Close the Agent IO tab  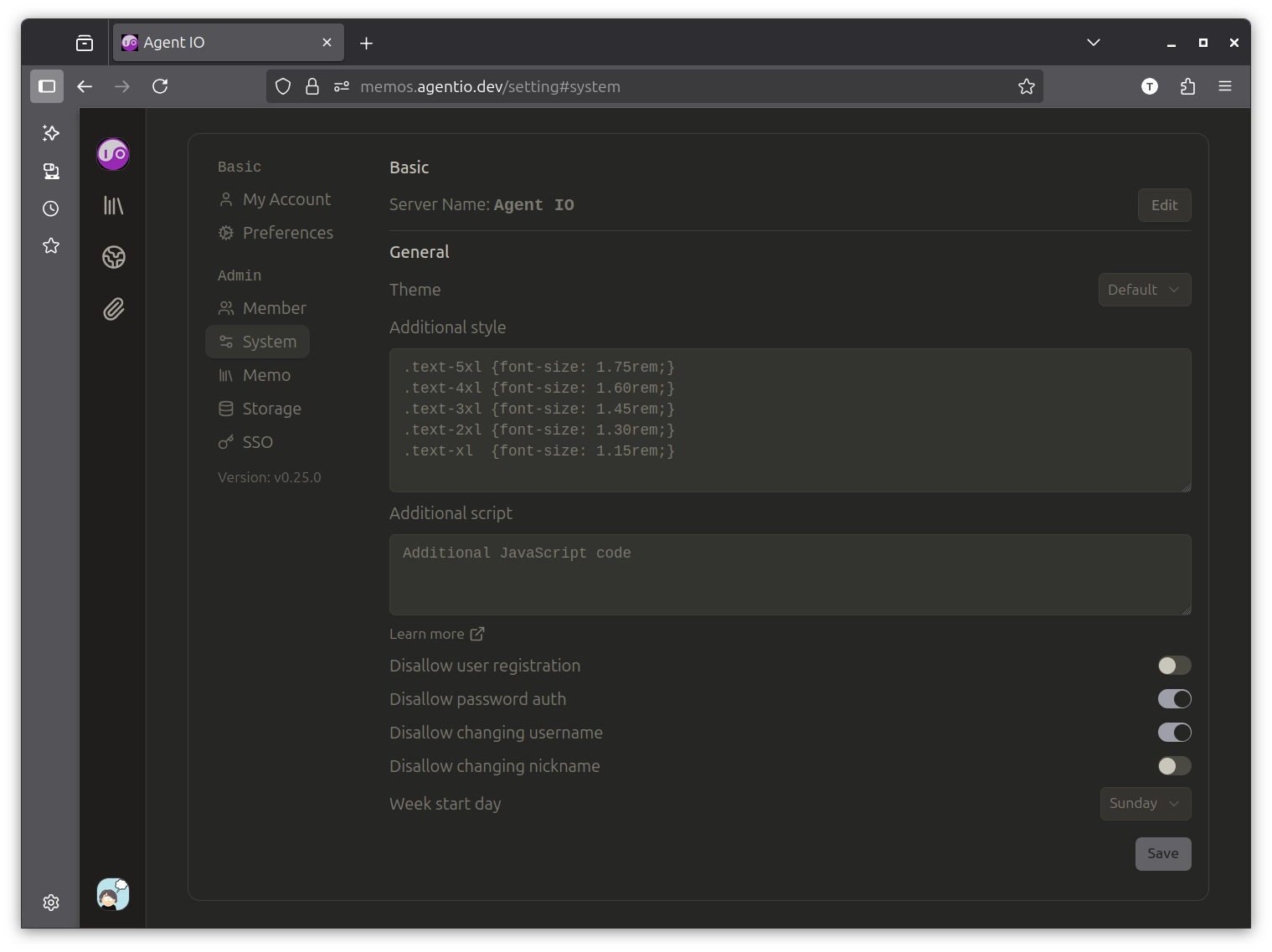click(x=327, y=43)
